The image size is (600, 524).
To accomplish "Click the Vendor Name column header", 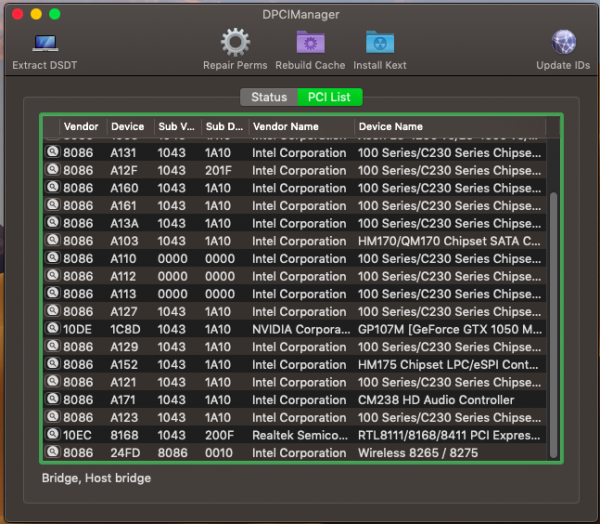I will click(300, 127).
